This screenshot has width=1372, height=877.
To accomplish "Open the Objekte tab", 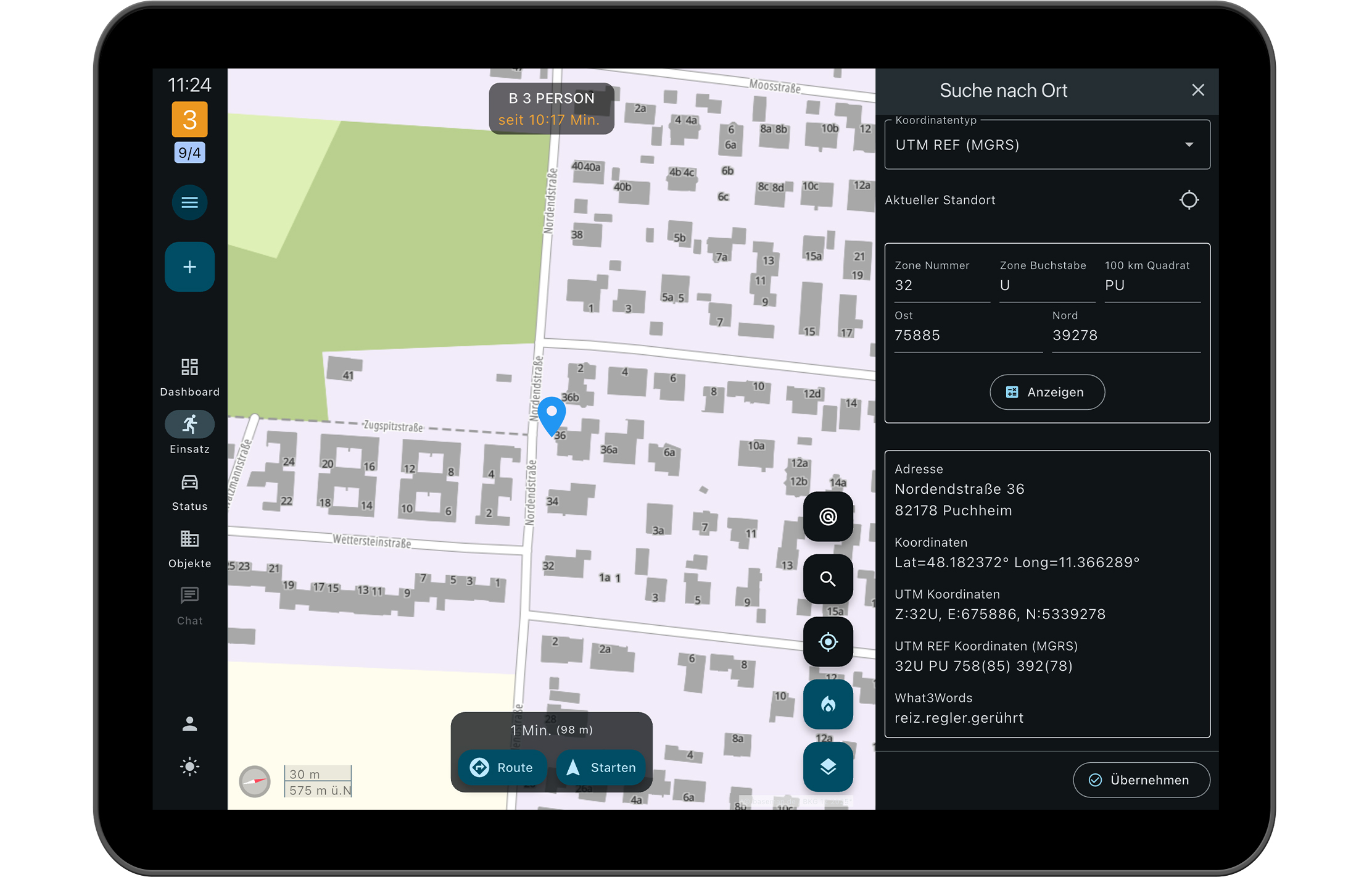I will click(x=189, y=548).
